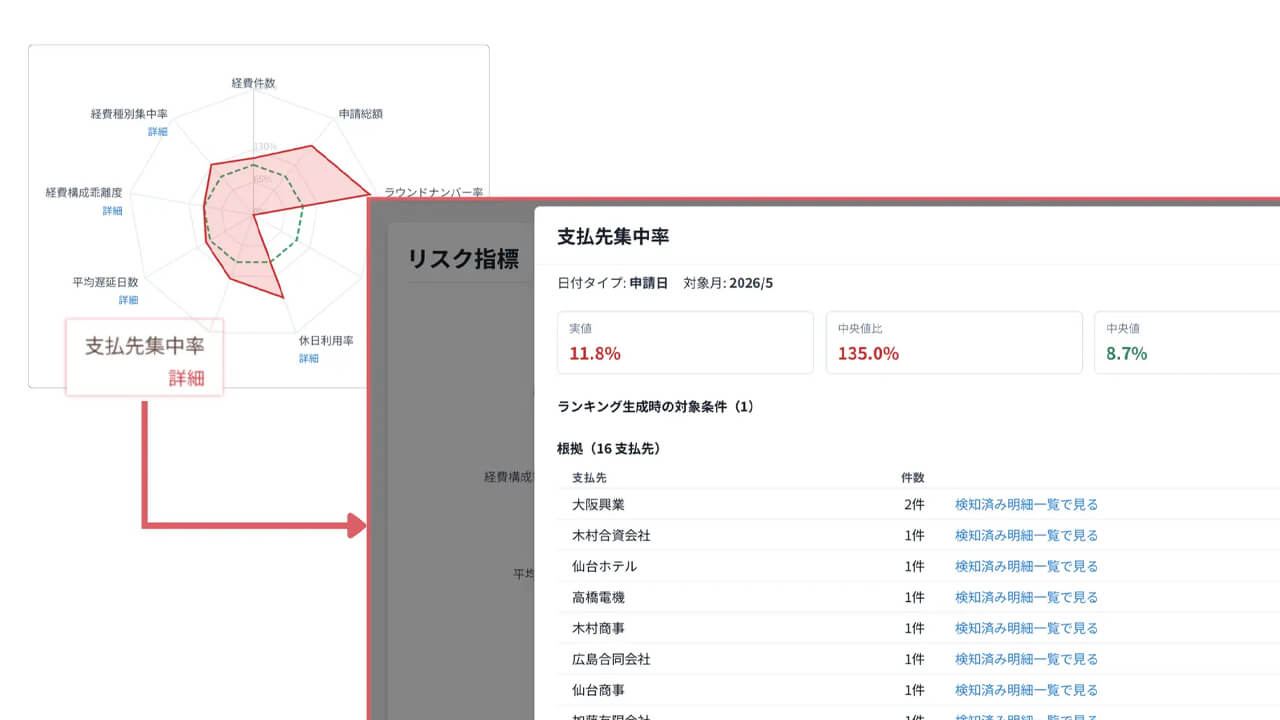Select the 高橋電機 payee name
The height and width of the screenshot is (720, 1280).
[x=599, y=598]
